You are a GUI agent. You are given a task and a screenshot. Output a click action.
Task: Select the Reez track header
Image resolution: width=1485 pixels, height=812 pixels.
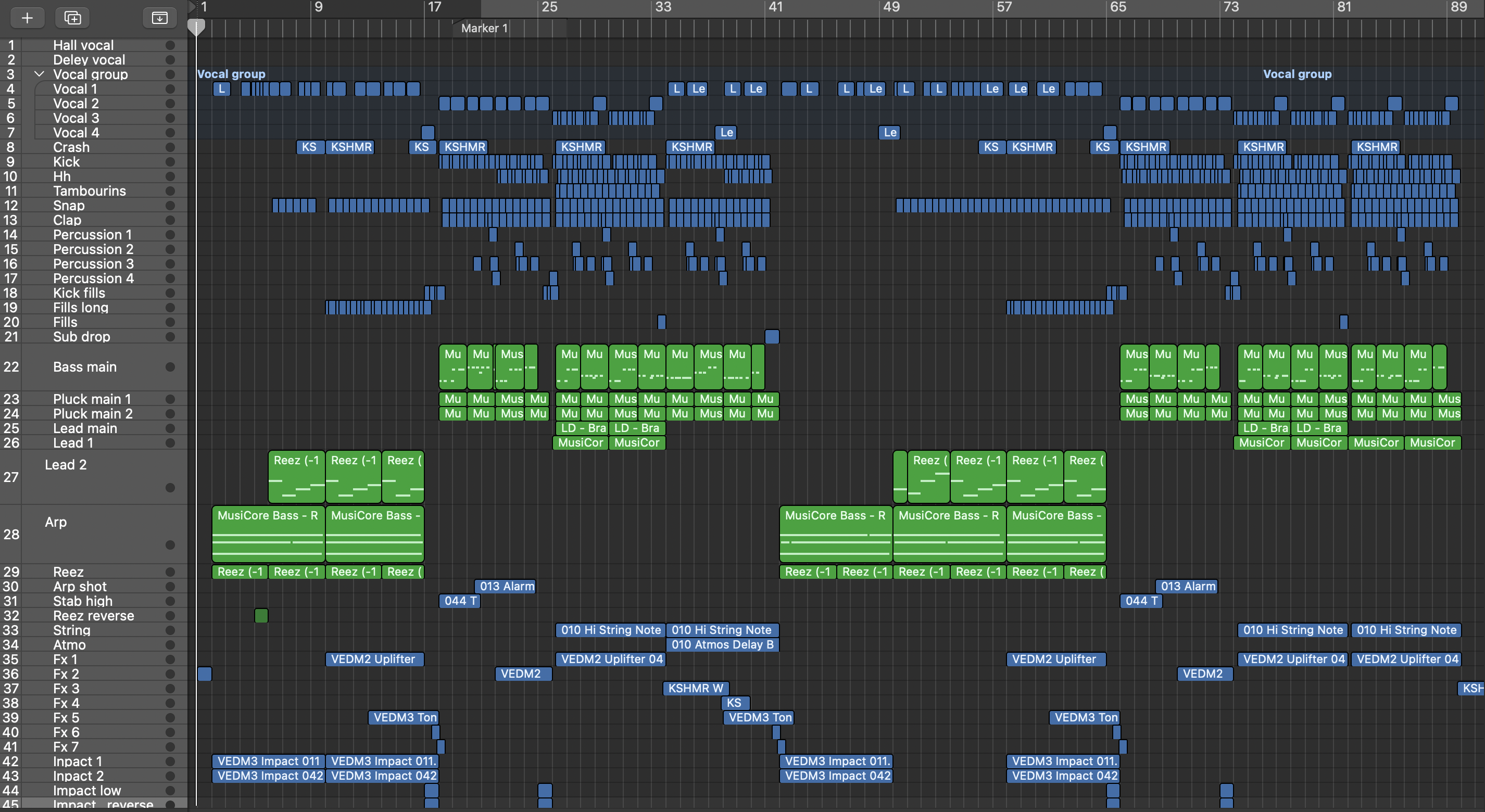pyautogui.click(x=93, y=572)
